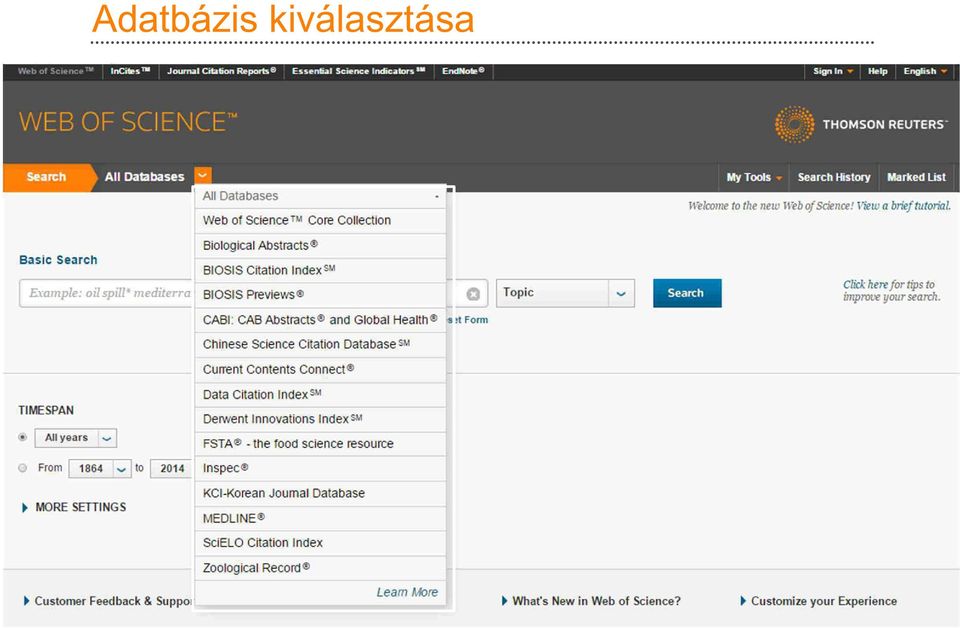Clear the search box with the X icon
The image size is (960, 628).
coord(473,294)
